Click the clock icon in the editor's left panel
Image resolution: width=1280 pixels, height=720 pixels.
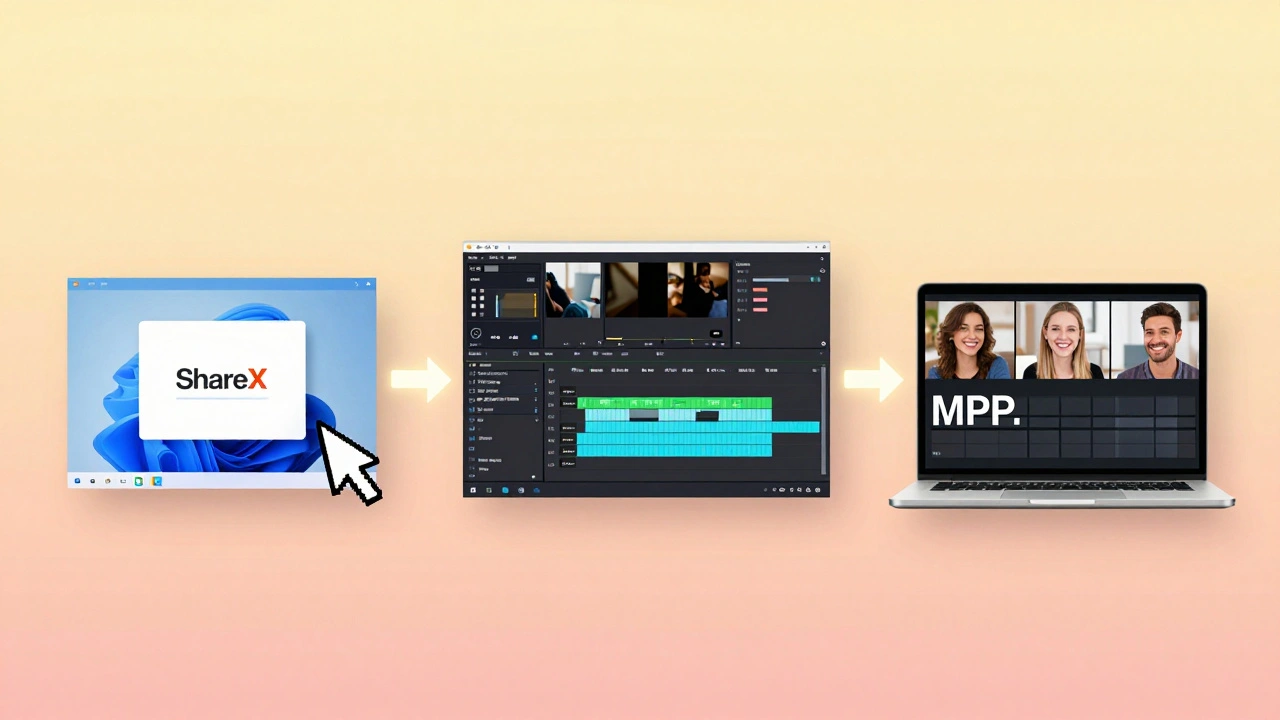(476, 333)
